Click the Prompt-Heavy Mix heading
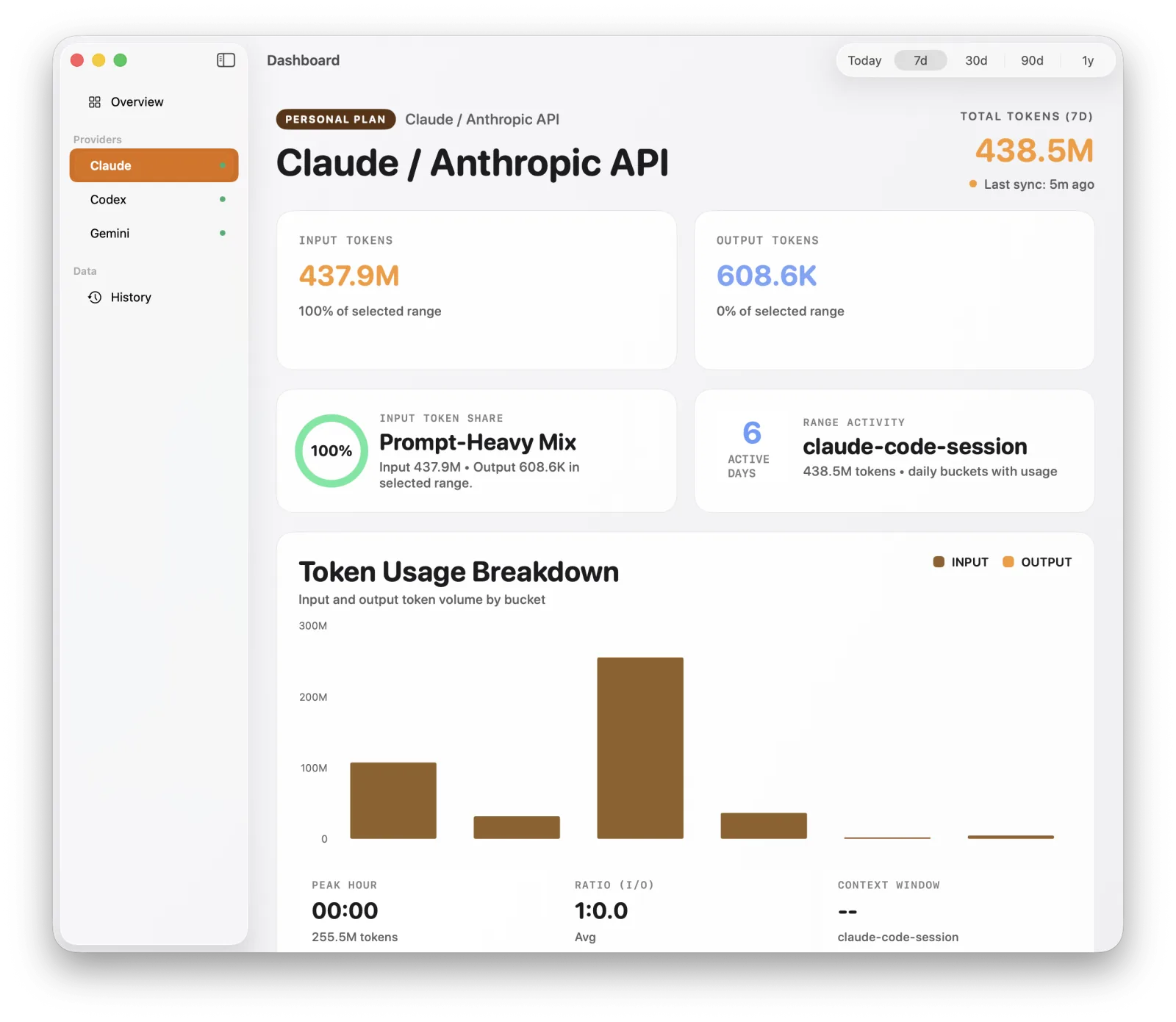This screenshot has height=1022, width=1176. pos(478,442)
